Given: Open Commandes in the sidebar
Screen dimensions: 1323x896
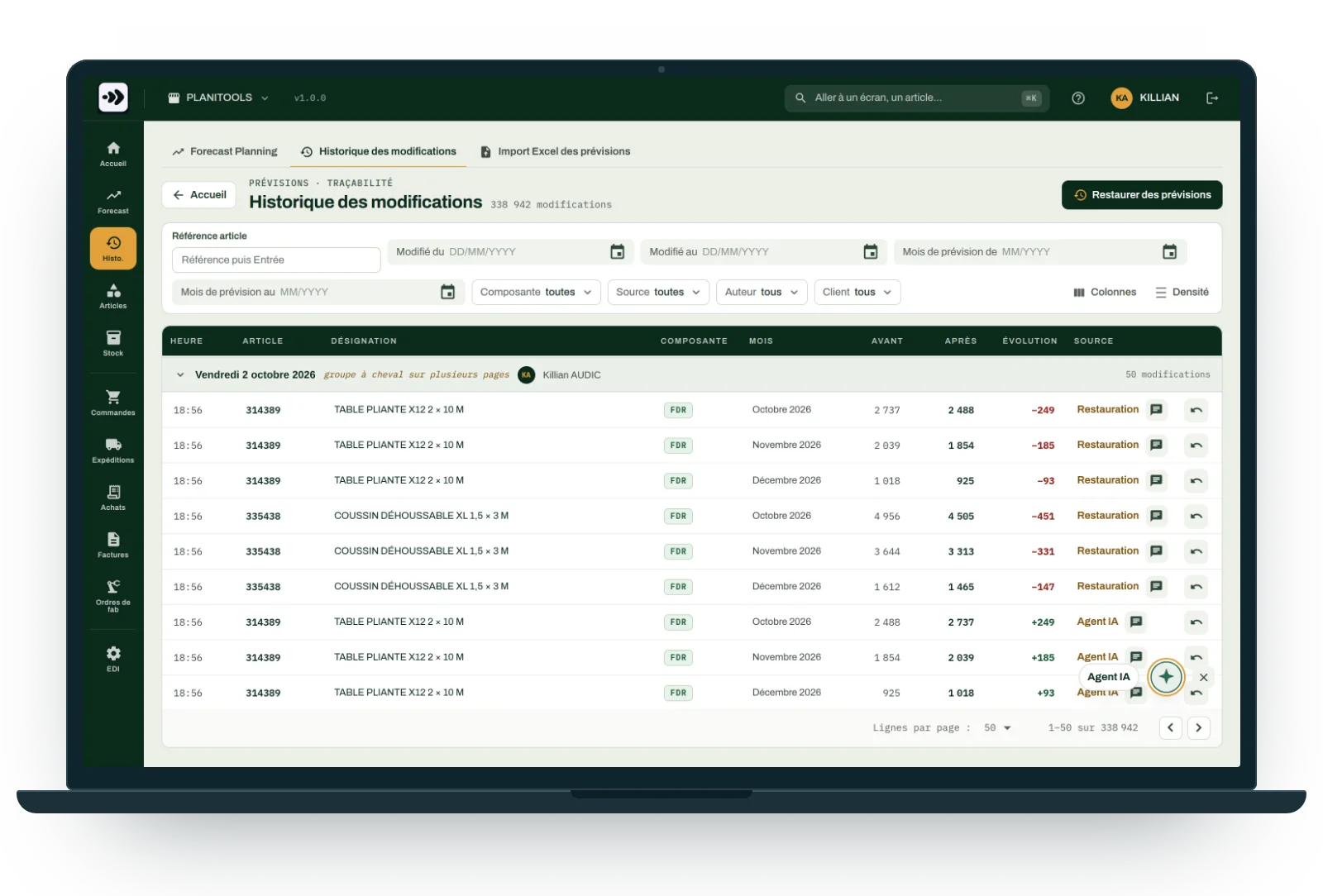Looking at the screenshot, I should pyautogui.click(x=113, y=403).
